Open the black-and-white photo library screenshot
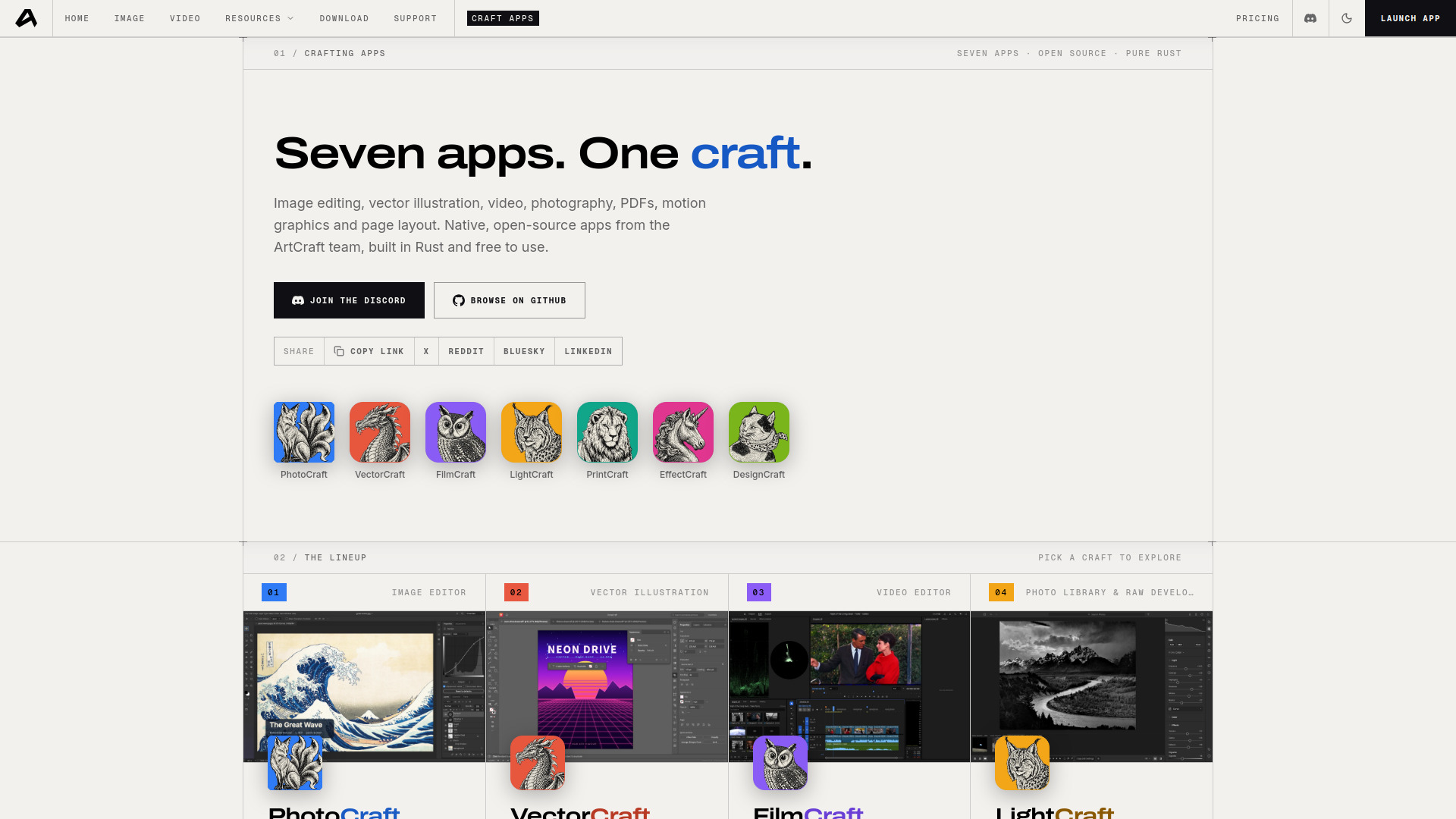Screen dimensions: 1456x819 click(1092, 686)
